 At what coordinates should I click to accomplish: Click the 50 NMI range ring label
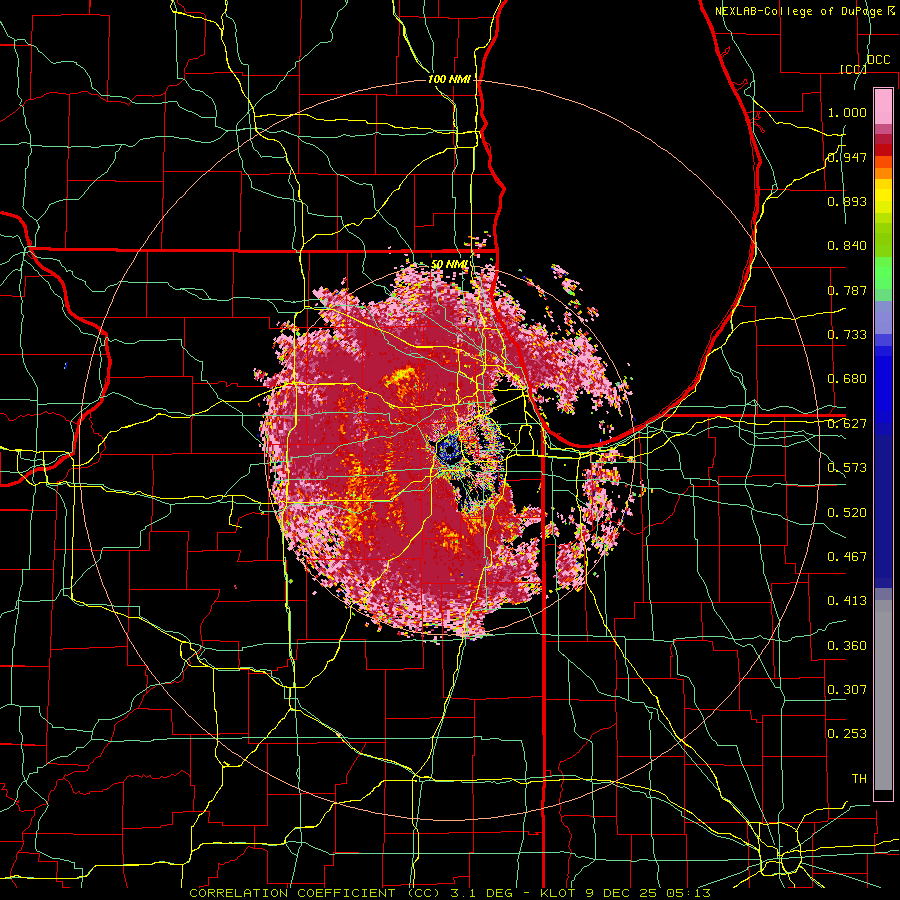point(449,264)
